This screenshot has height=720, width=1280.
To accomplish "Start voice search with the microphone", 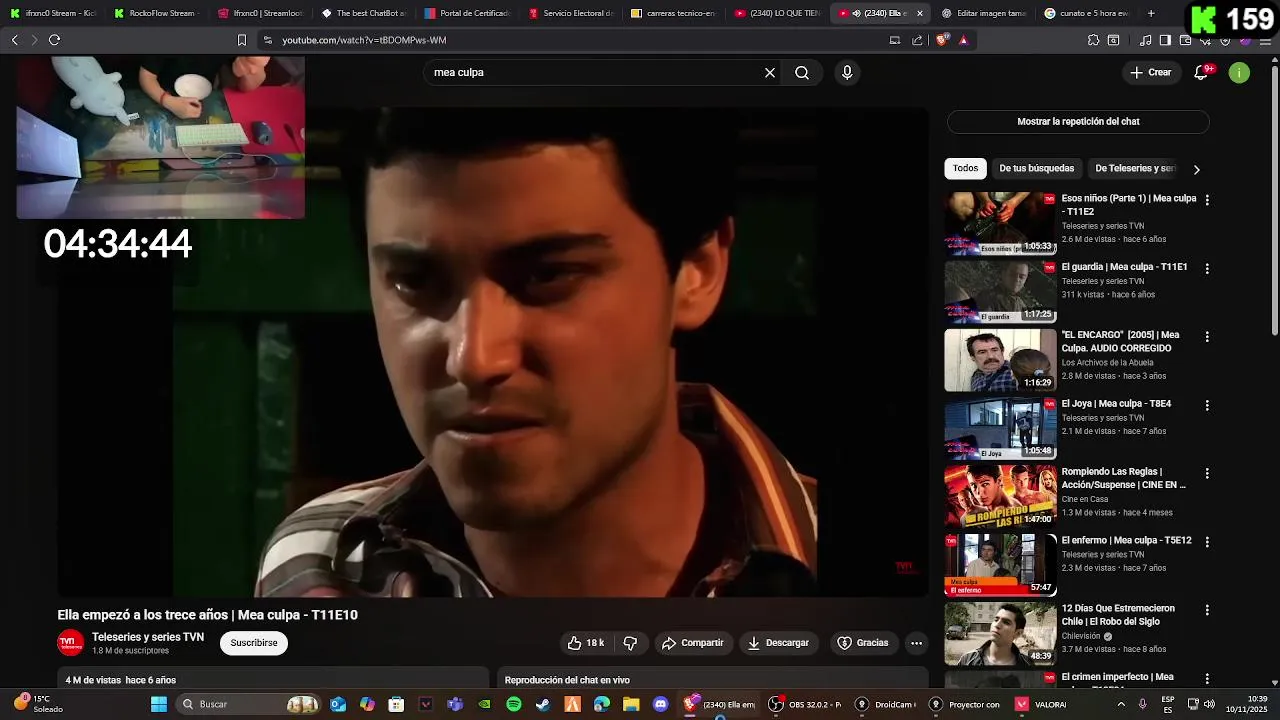I will click(x=847, y=73).
